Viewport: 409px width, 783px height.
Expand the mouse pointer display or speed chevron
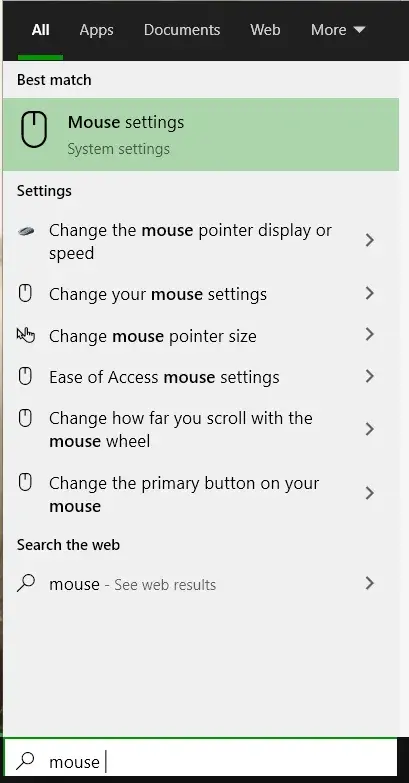coord(370,240)
